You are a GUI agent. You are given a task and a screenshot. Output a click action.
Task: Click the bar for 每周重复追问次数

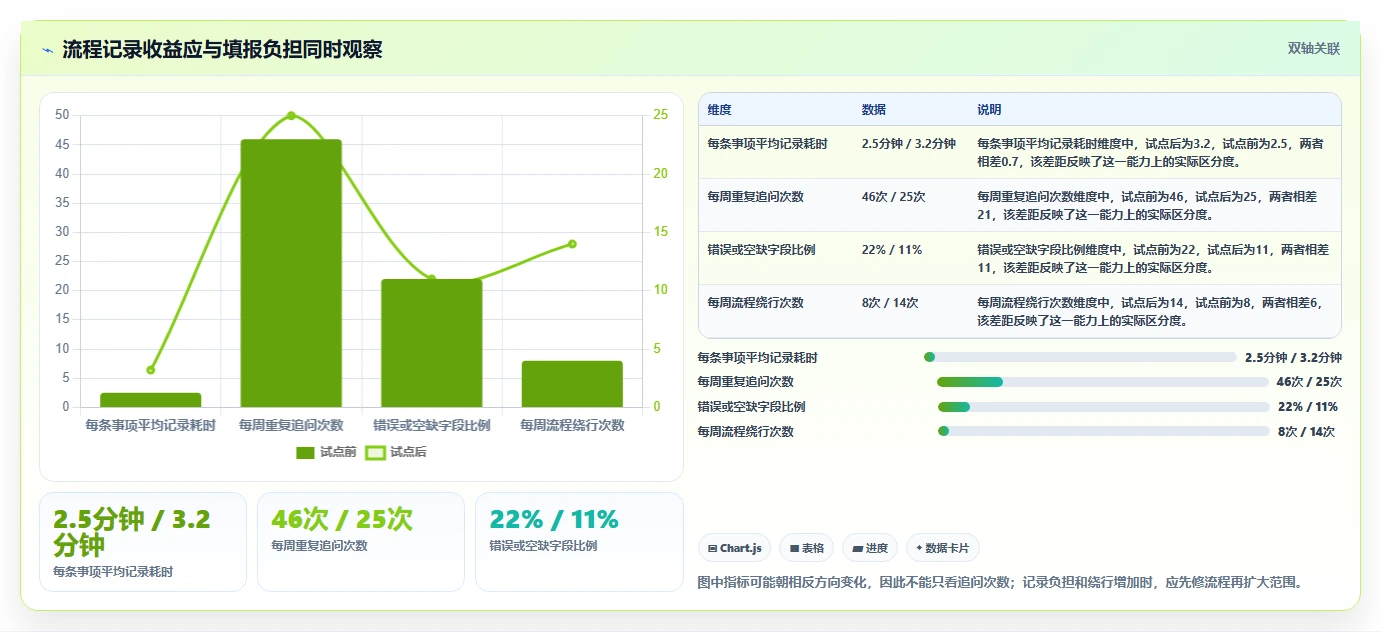coord(291,273)
